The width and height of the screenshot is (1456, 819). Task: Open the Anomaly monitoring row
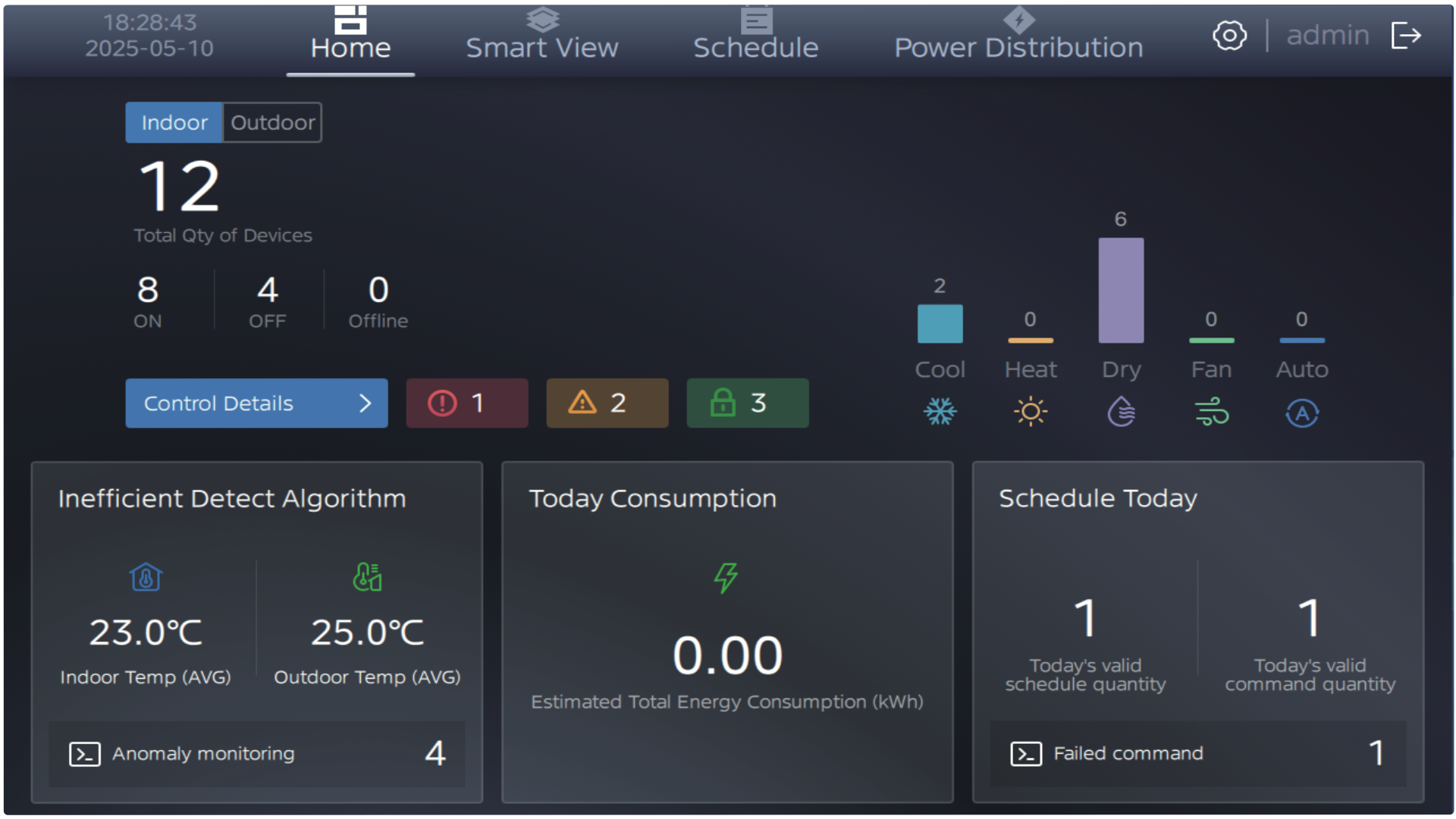point(256,753)
